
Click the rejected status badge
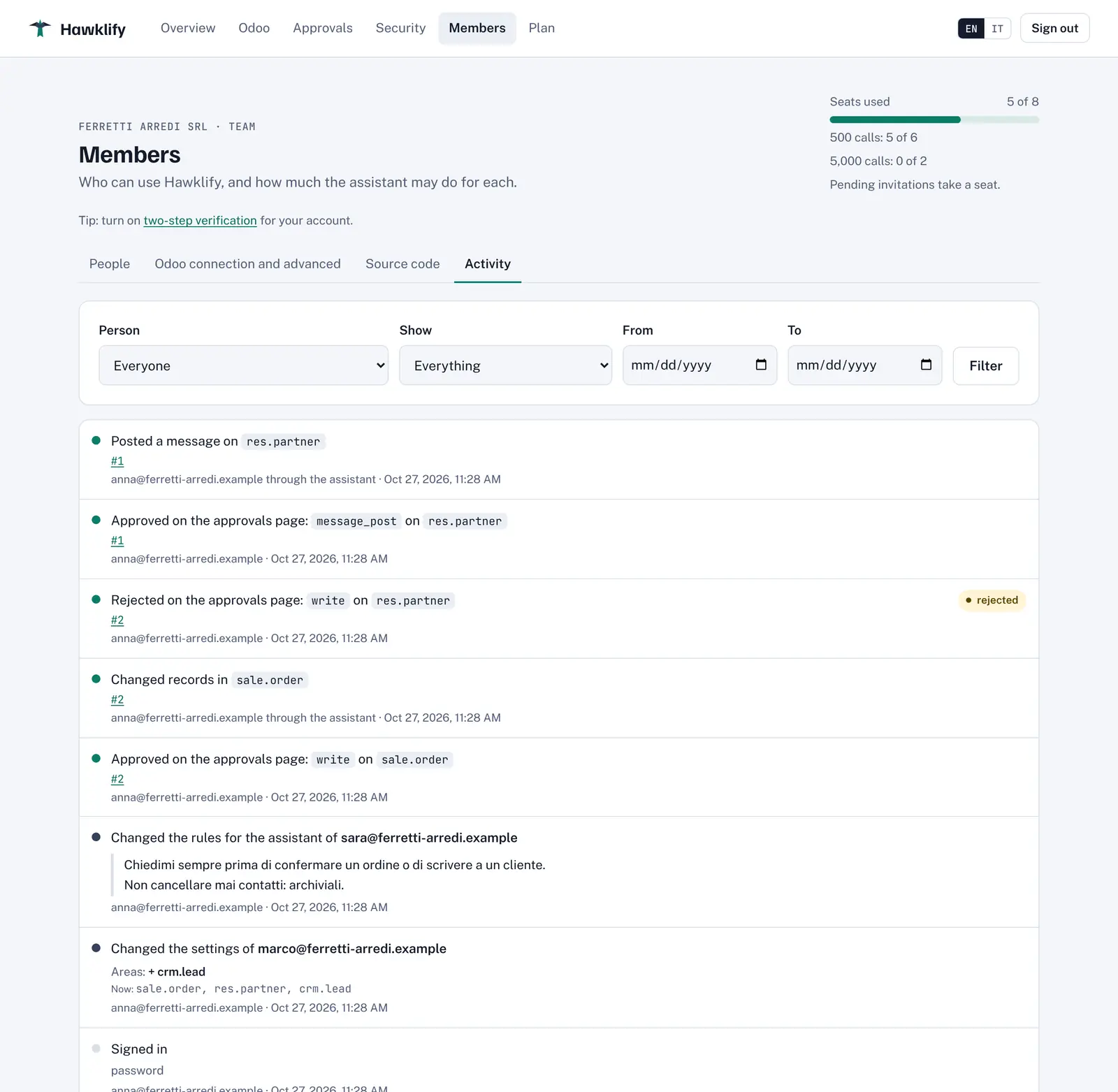992,600
